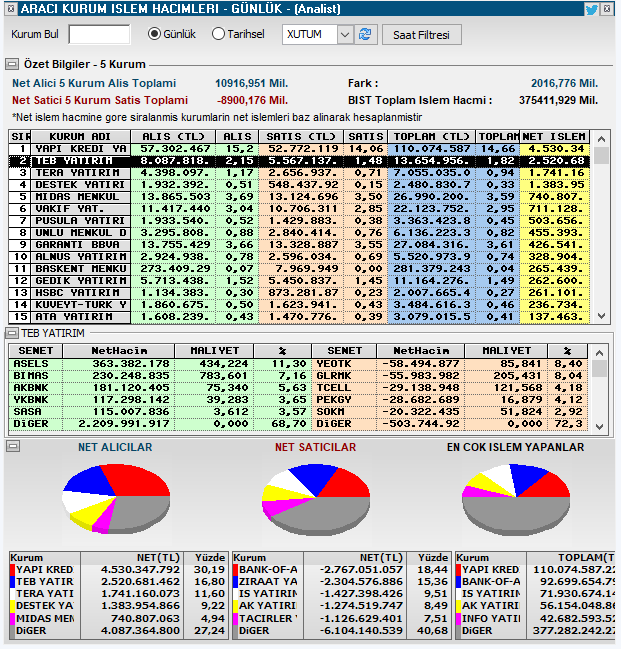Click YEOTK in the net sells list
Screen dimensions: 621x649
coord(334,364)
